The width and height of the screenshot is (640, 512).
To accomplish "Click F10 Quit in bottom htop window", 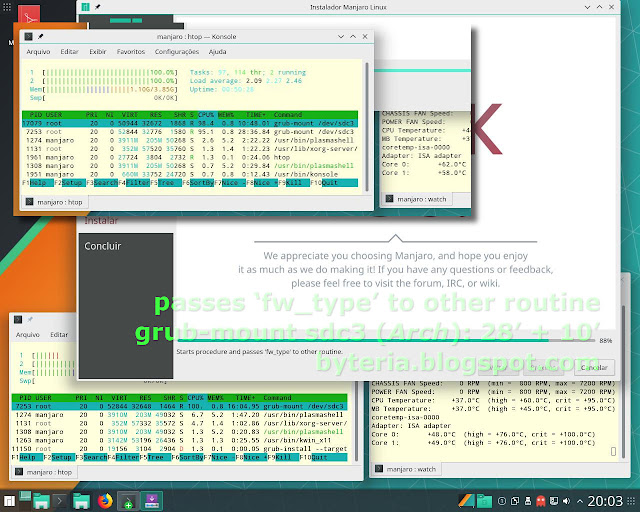I will tap(323, 457).
